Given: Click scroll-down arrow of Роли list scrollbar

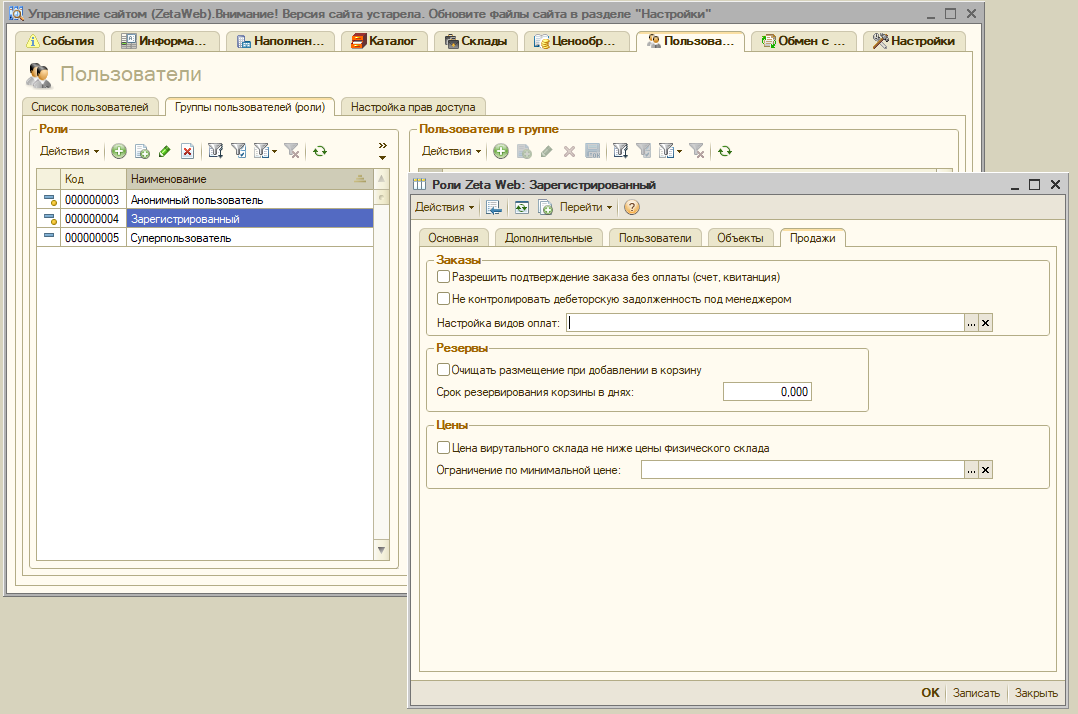Looking at the screenshot, I should [382, 550].
